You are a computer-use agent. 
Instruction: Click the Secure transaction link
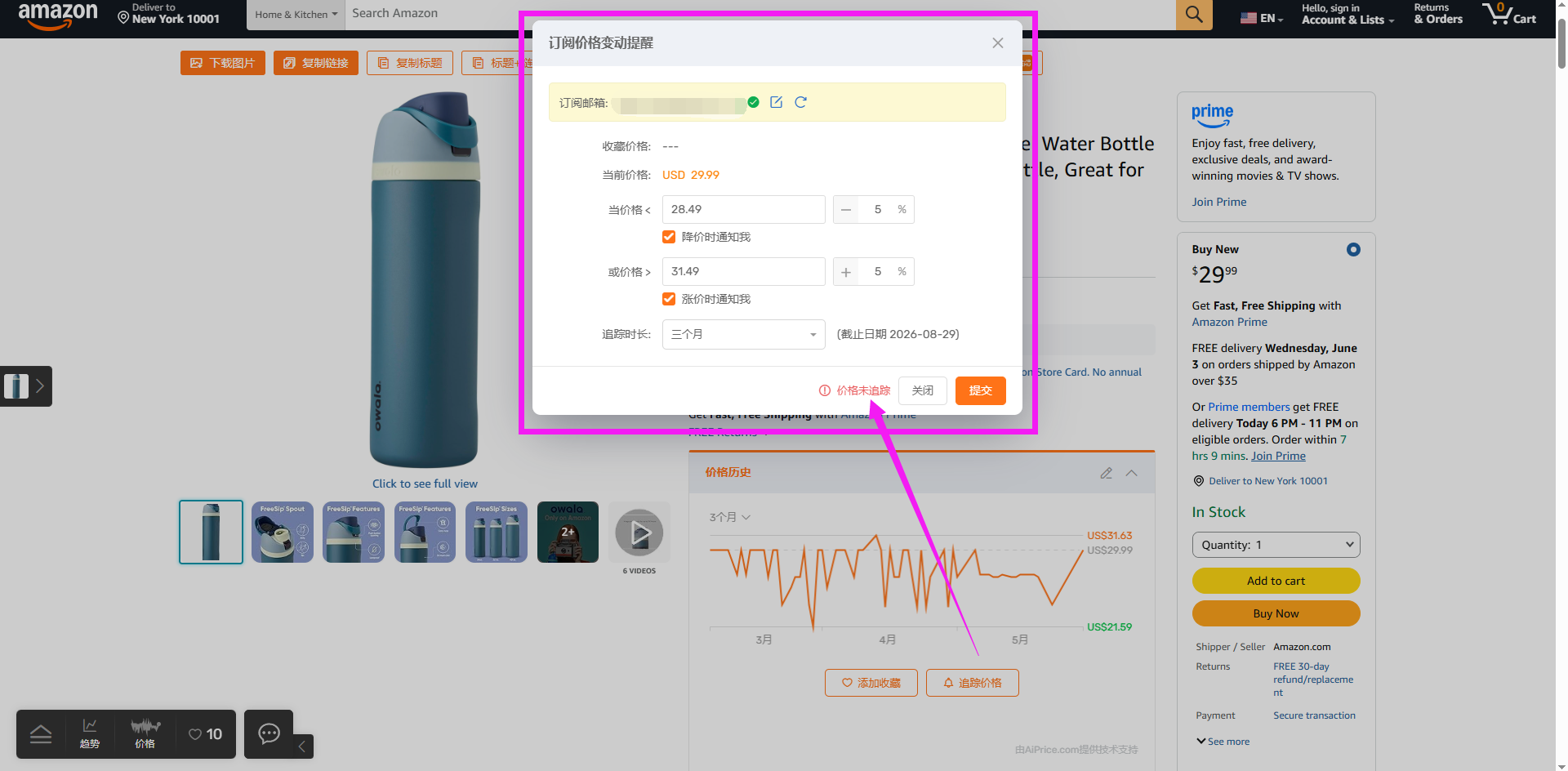(x=1314, y=715)
